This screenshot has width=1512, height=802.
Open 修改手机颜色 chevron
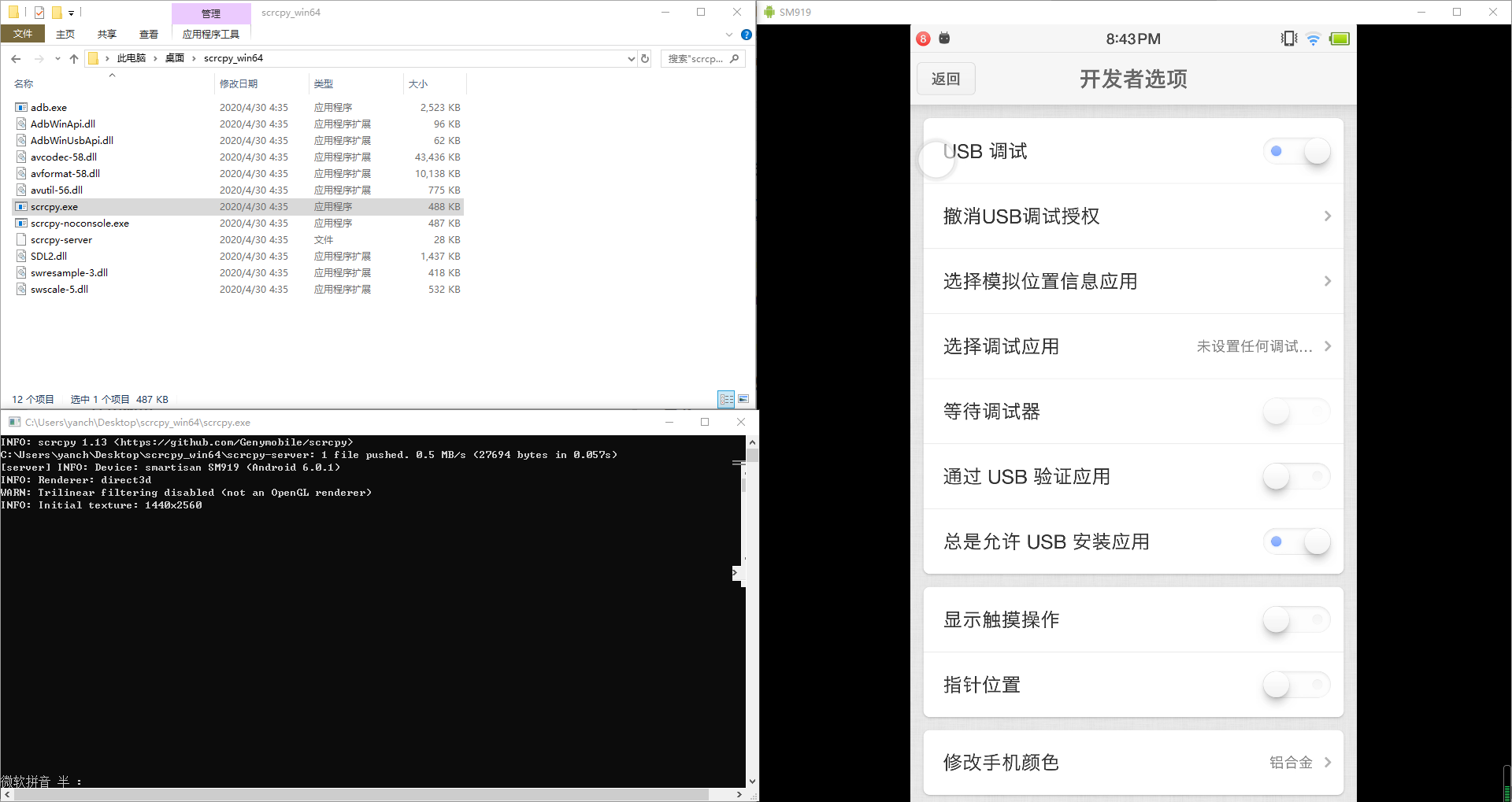(1328, 762)
